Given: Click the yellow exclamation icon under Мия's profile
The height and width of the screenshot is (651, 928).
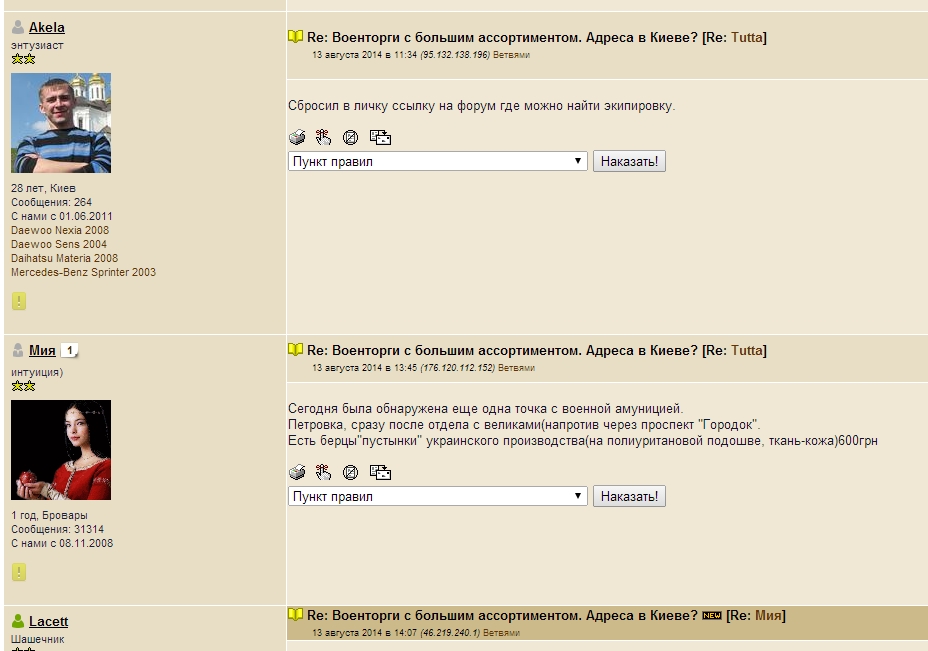Looking at the screenshot, I should (19, 572).
